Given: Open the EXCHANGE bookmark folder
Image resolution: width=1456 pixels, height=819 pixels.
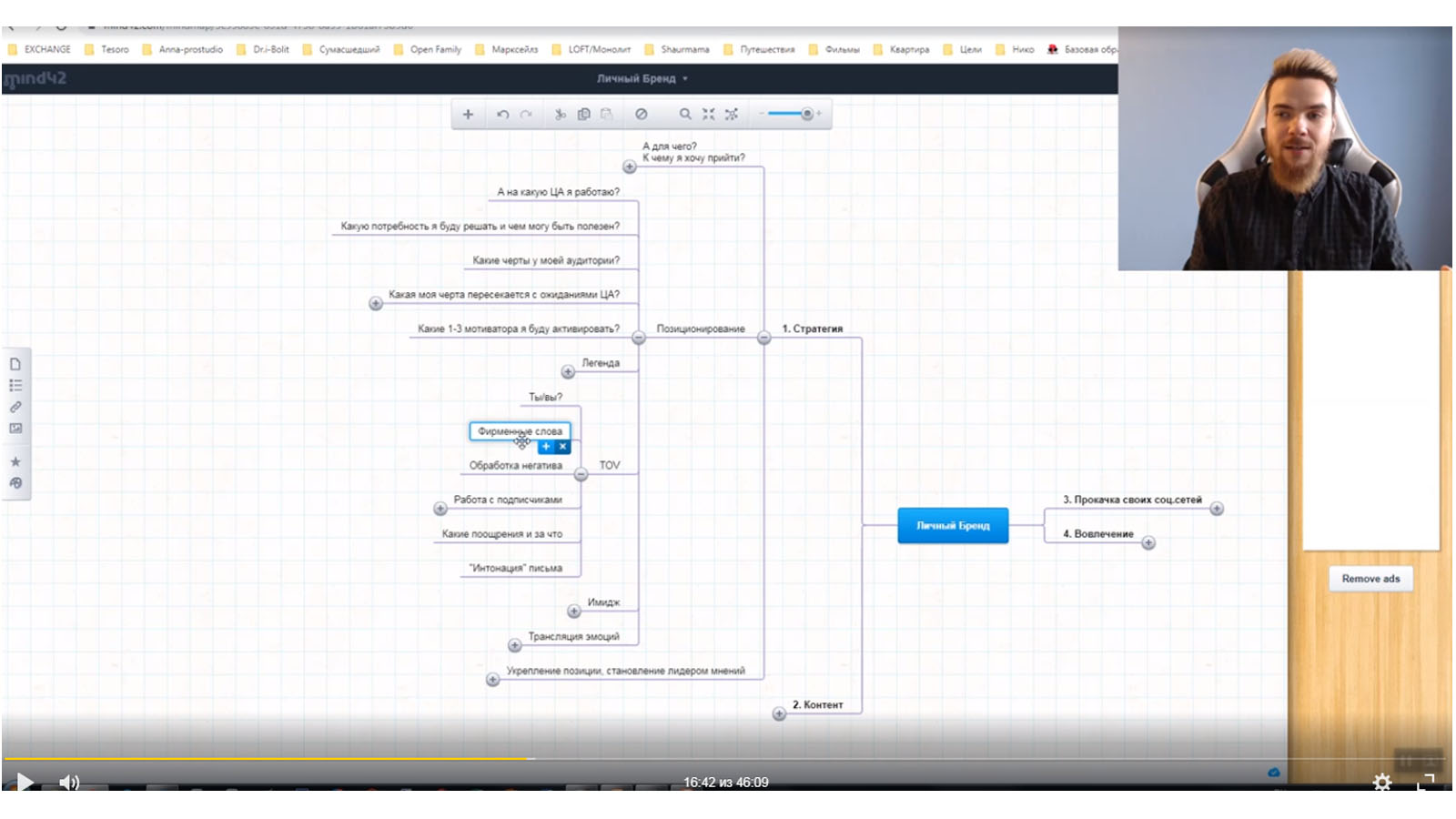Looking at the screenshot, I should (39, 49).
